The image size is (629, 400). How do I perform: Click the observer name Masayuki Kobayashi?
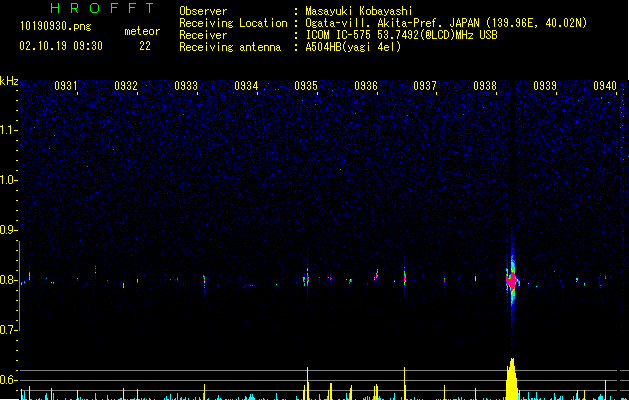(359, 11)
